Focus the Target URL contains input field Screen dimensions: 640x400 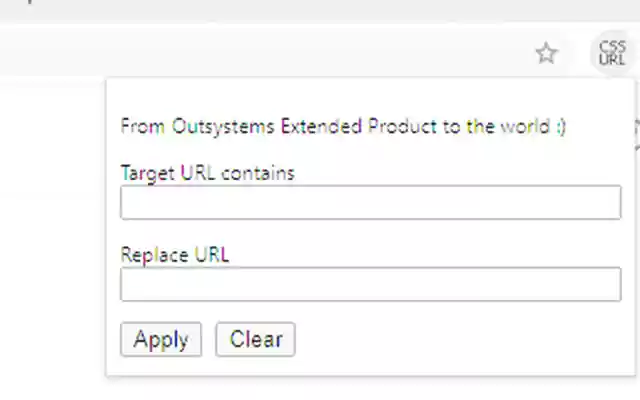coord(370,203)
